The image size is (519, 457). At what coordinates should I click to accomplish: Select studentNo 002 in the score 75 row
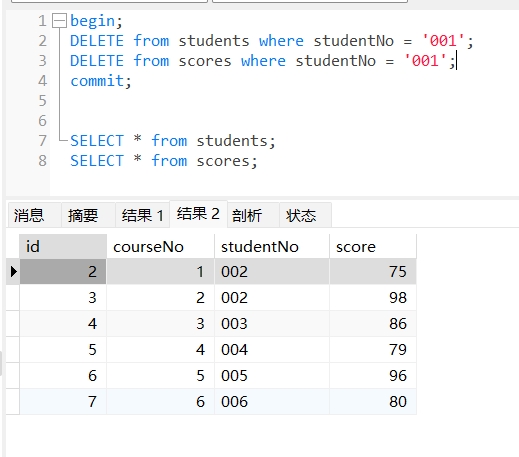tap(272, 272)
